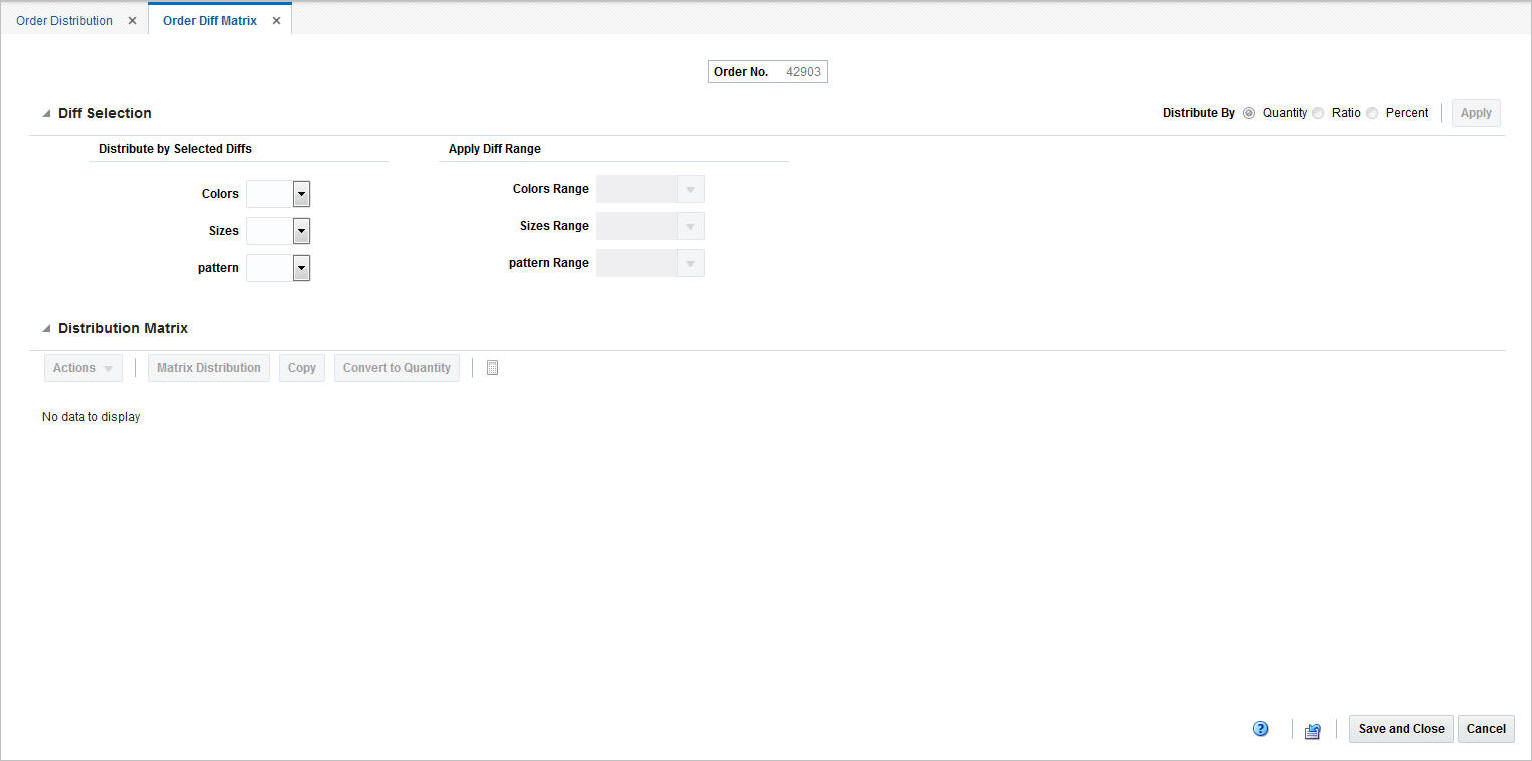Select the Percent distribute option
The height and width of the screenshot is (761, 1532).
(x=1371, y=113)
